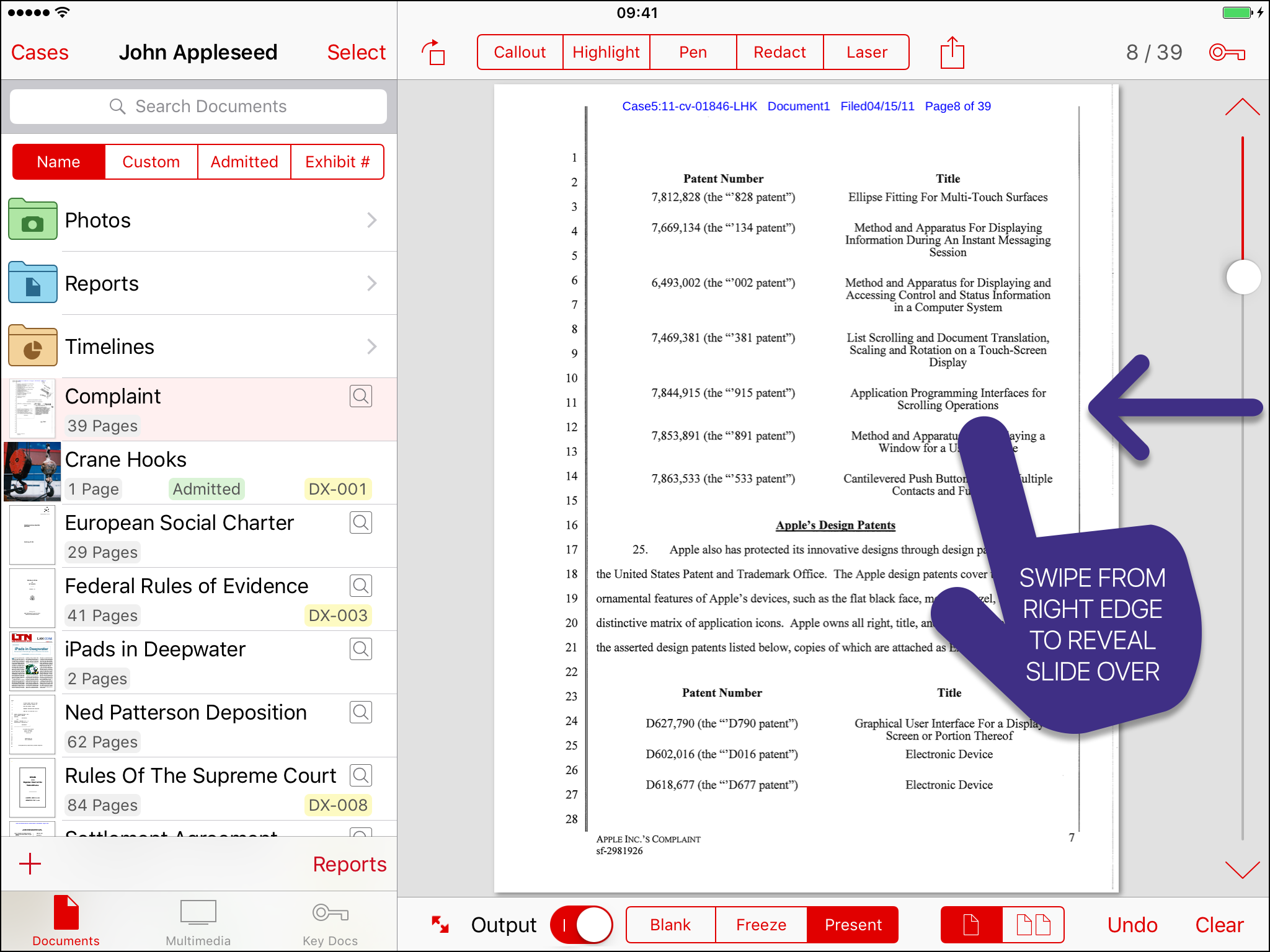This screenshot has width=1270, height=952.
Task: Sort documents by Name
Action: [59, 162]
